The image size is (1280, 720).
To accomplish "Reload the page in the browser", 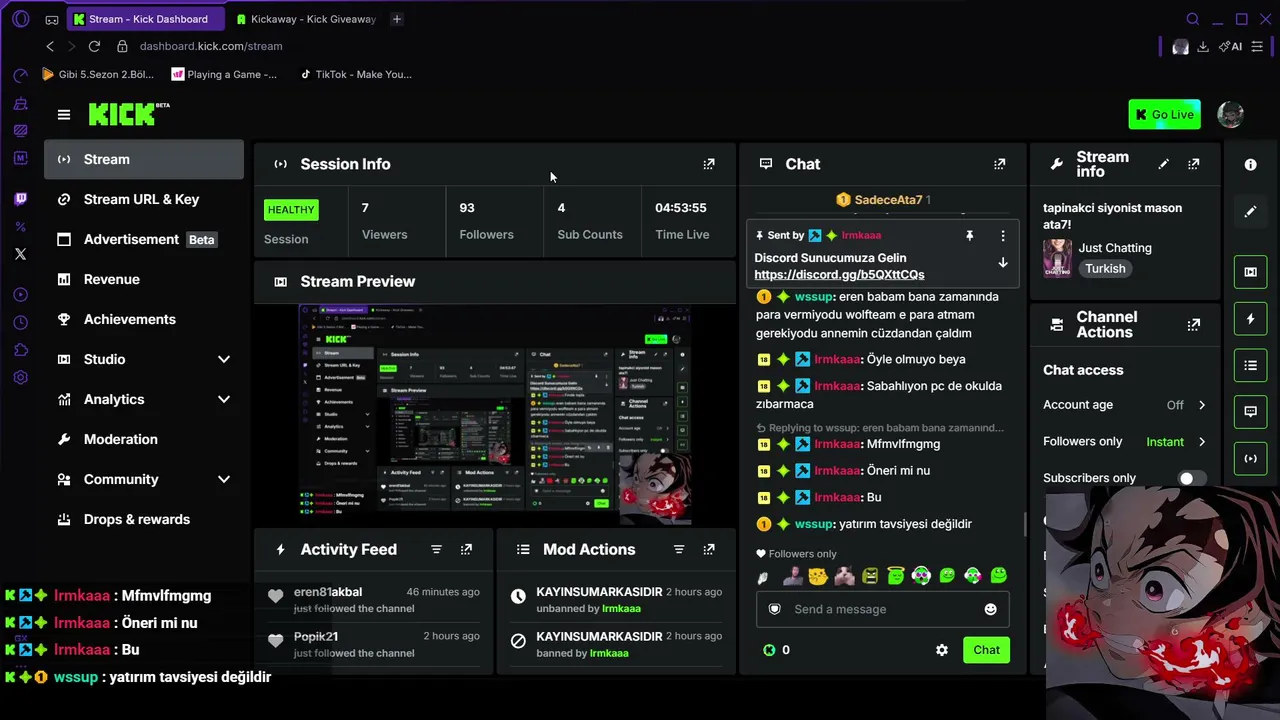I will [x=94, y=46].
